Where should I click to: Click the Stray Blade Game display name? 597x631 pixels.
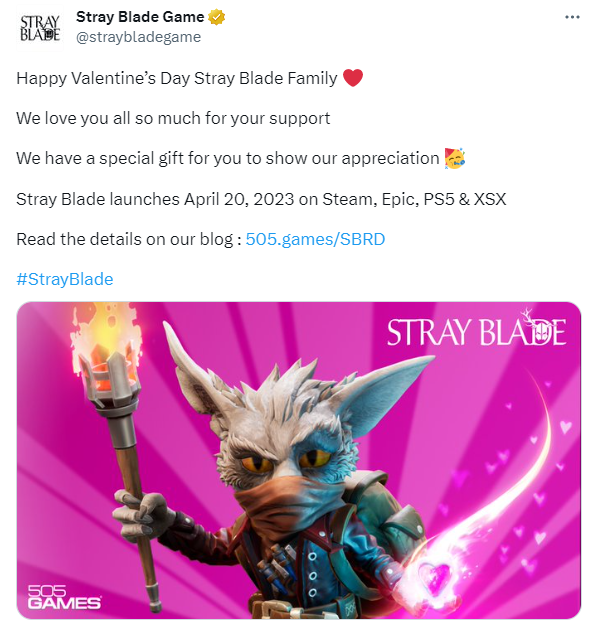tap(140, 17)
